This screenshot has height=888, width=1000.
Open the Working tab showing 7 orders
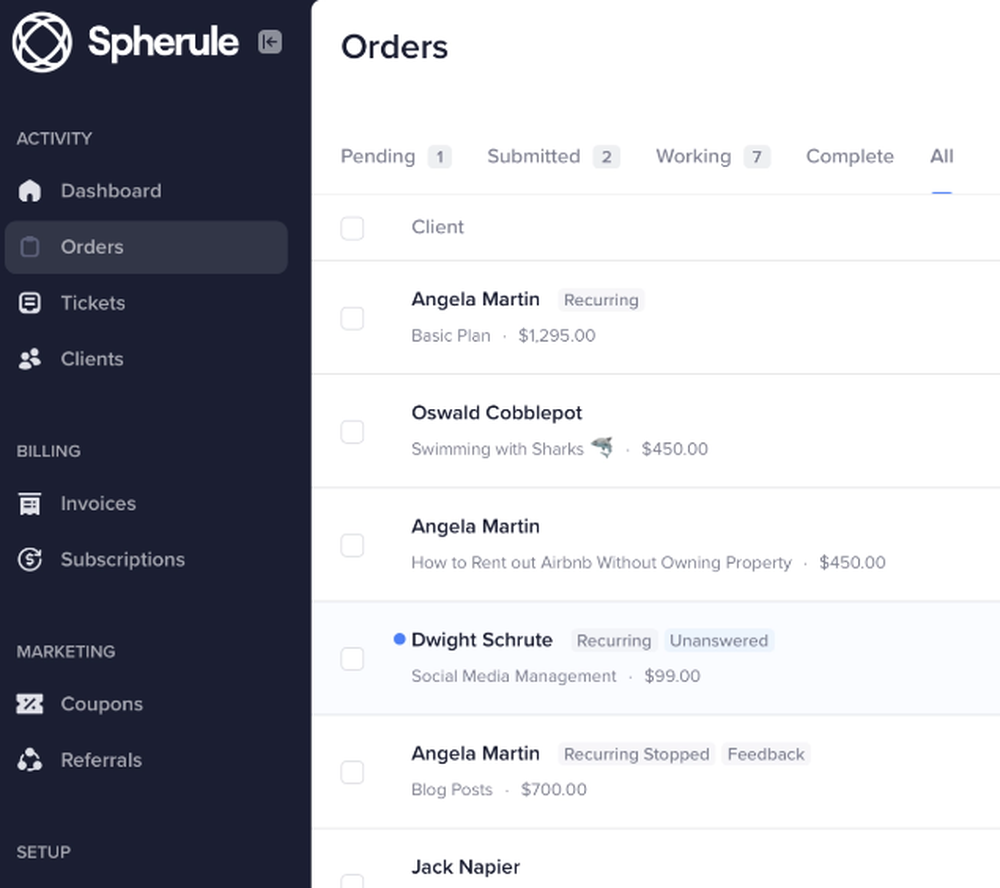[693, 156]
